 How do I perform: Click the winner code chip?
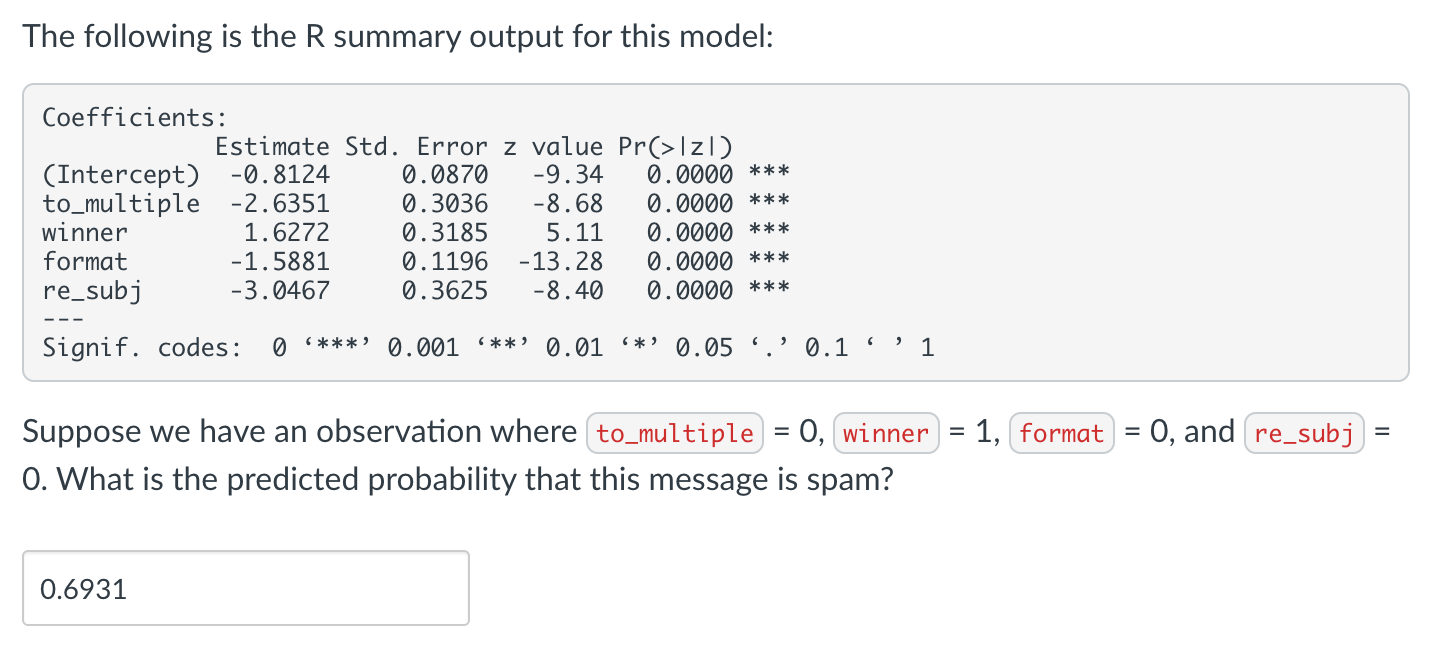(x=886, y=433)
